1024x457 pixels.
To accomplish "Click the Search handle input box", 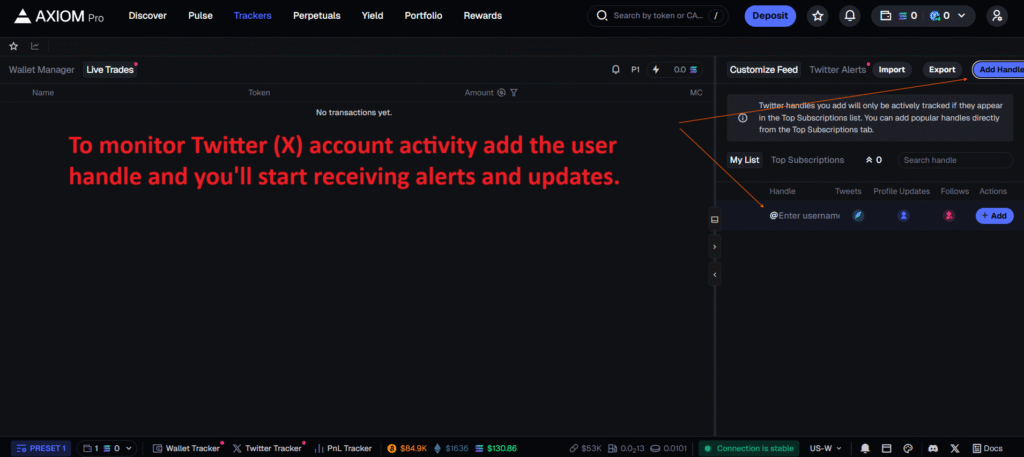I will pos(953,160).
